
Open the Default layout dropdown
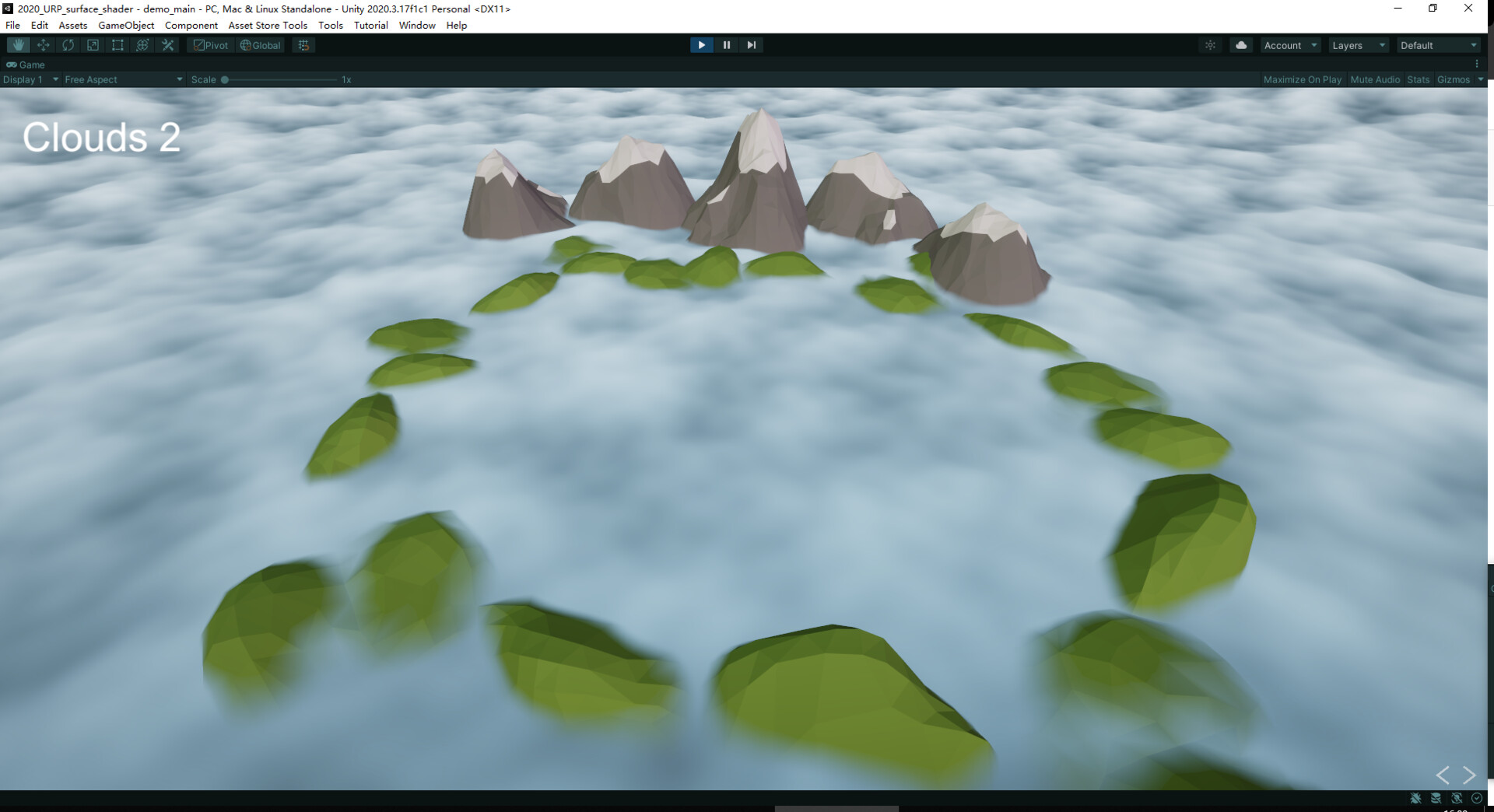pyautogui.click(x=1436, y=44)
